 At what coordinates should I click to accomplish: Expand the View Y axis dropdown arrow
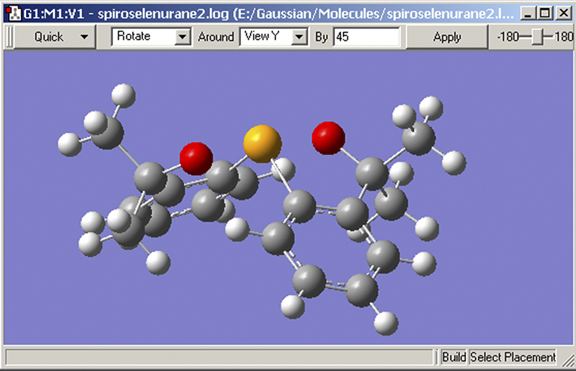tap(299, 37)
